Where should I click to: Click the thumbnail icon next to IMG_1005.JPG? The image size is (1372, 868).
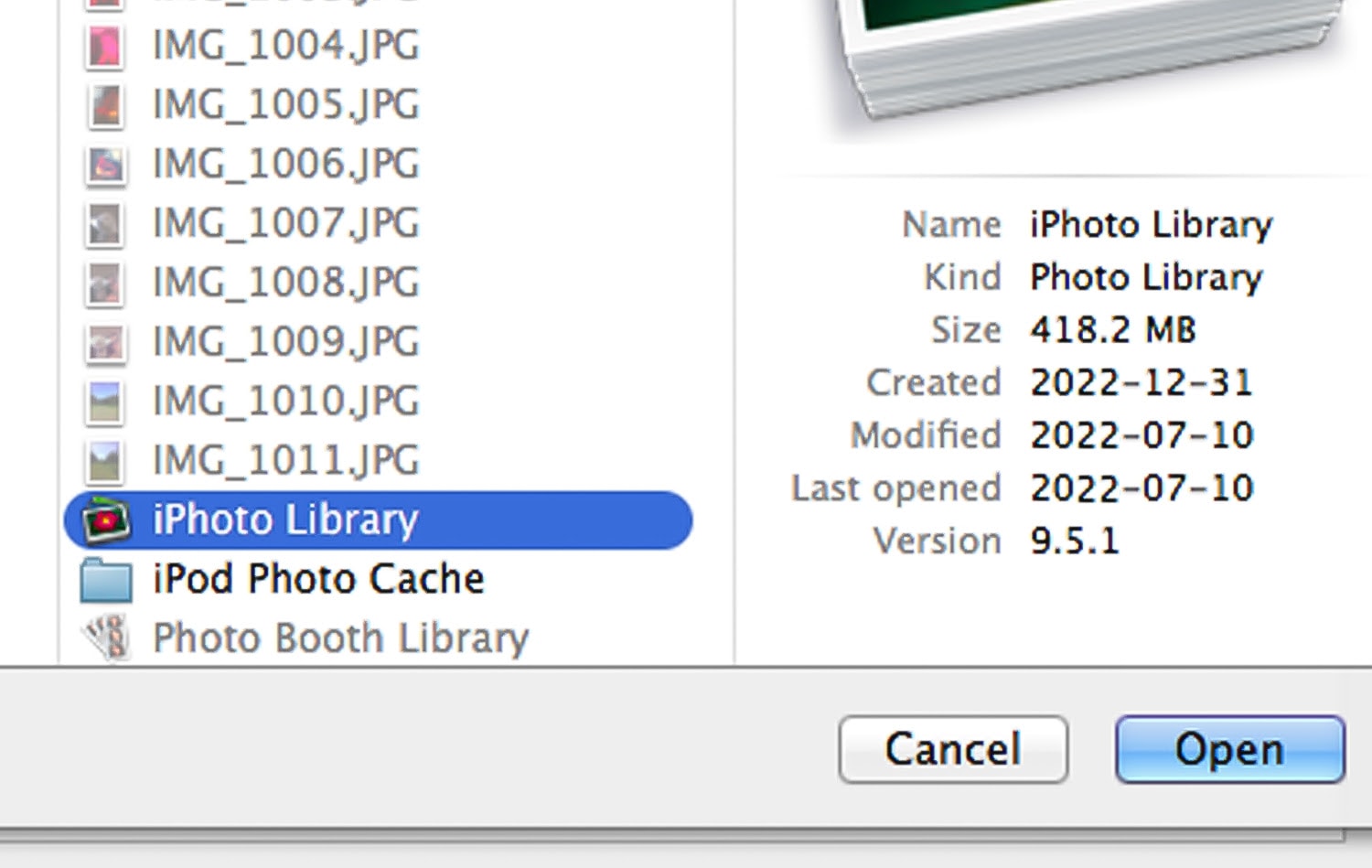104,104
